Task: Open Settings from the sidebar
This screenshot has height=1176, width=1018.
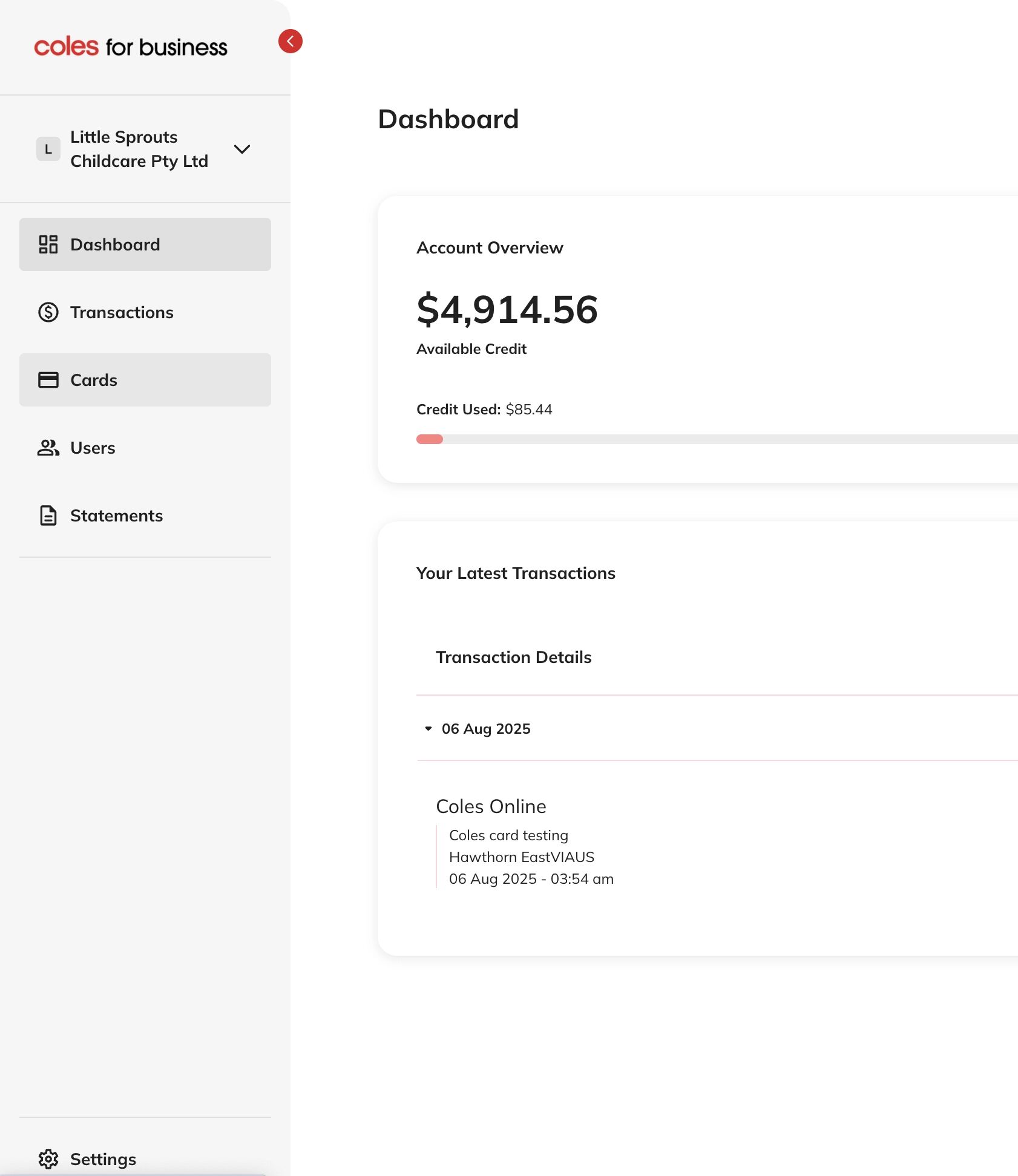Action: click(103, 1159)
